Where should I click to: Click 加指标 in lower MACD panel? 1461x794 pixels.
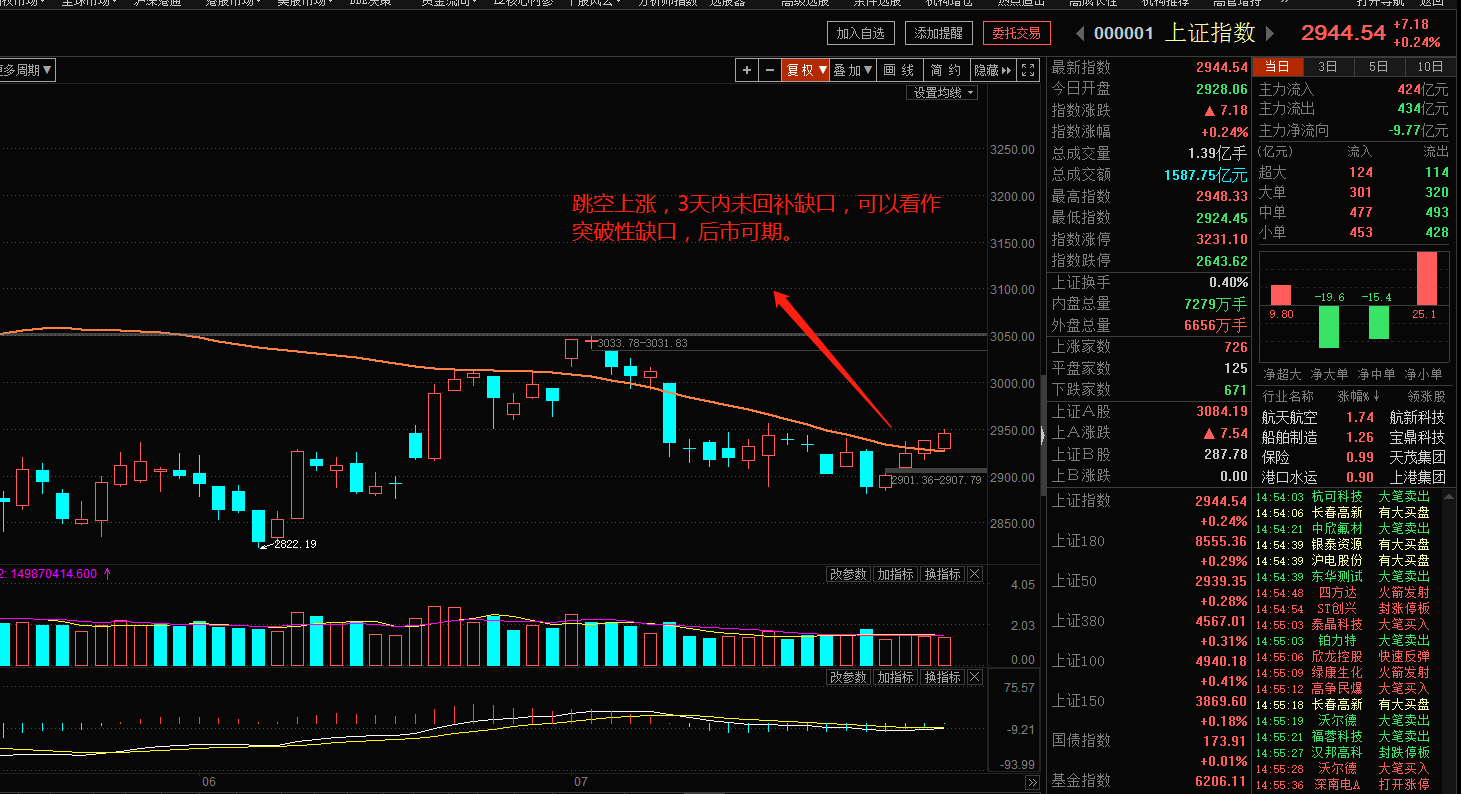(895, 677)
